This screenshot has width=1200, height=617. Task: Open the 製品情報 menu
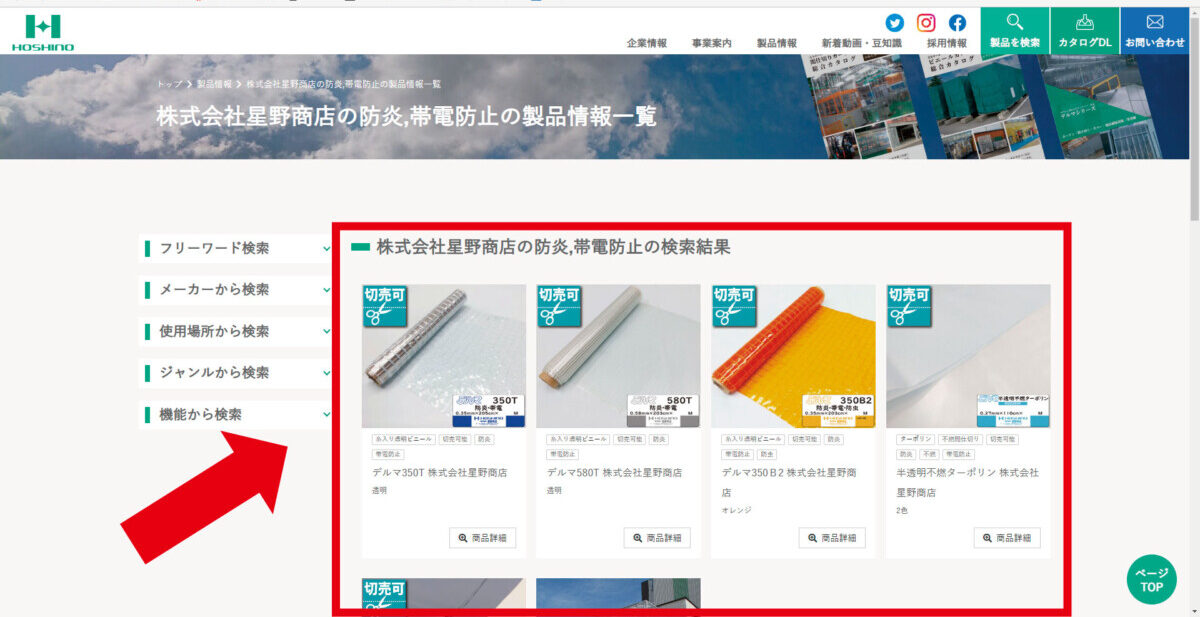point(777,43)
